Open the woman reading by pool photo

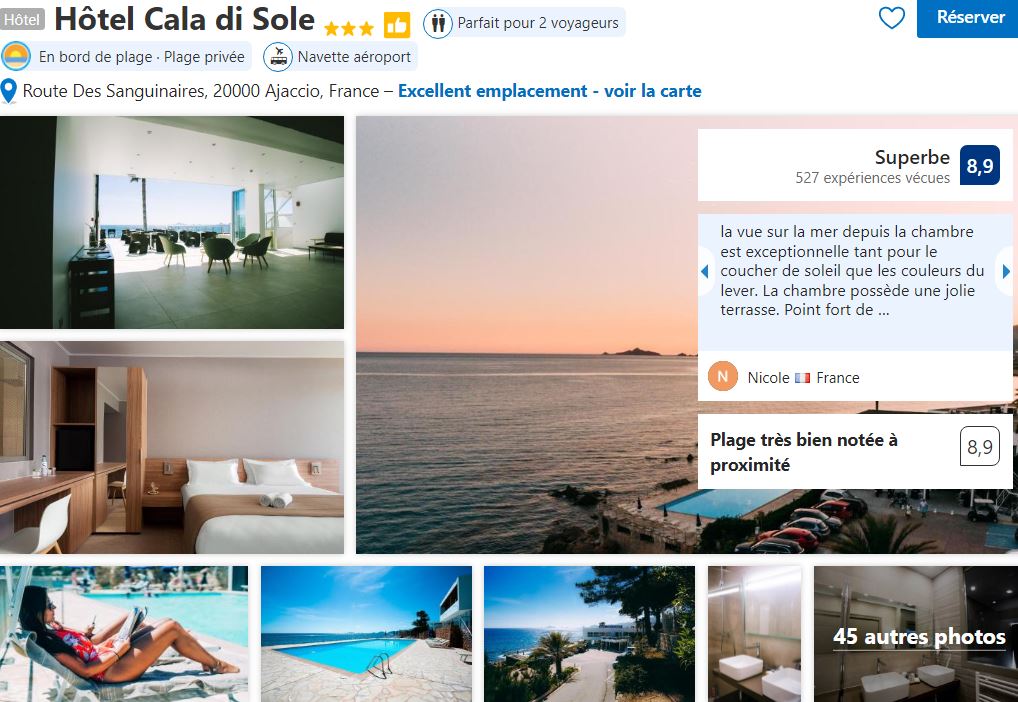[x=124, y=634]
